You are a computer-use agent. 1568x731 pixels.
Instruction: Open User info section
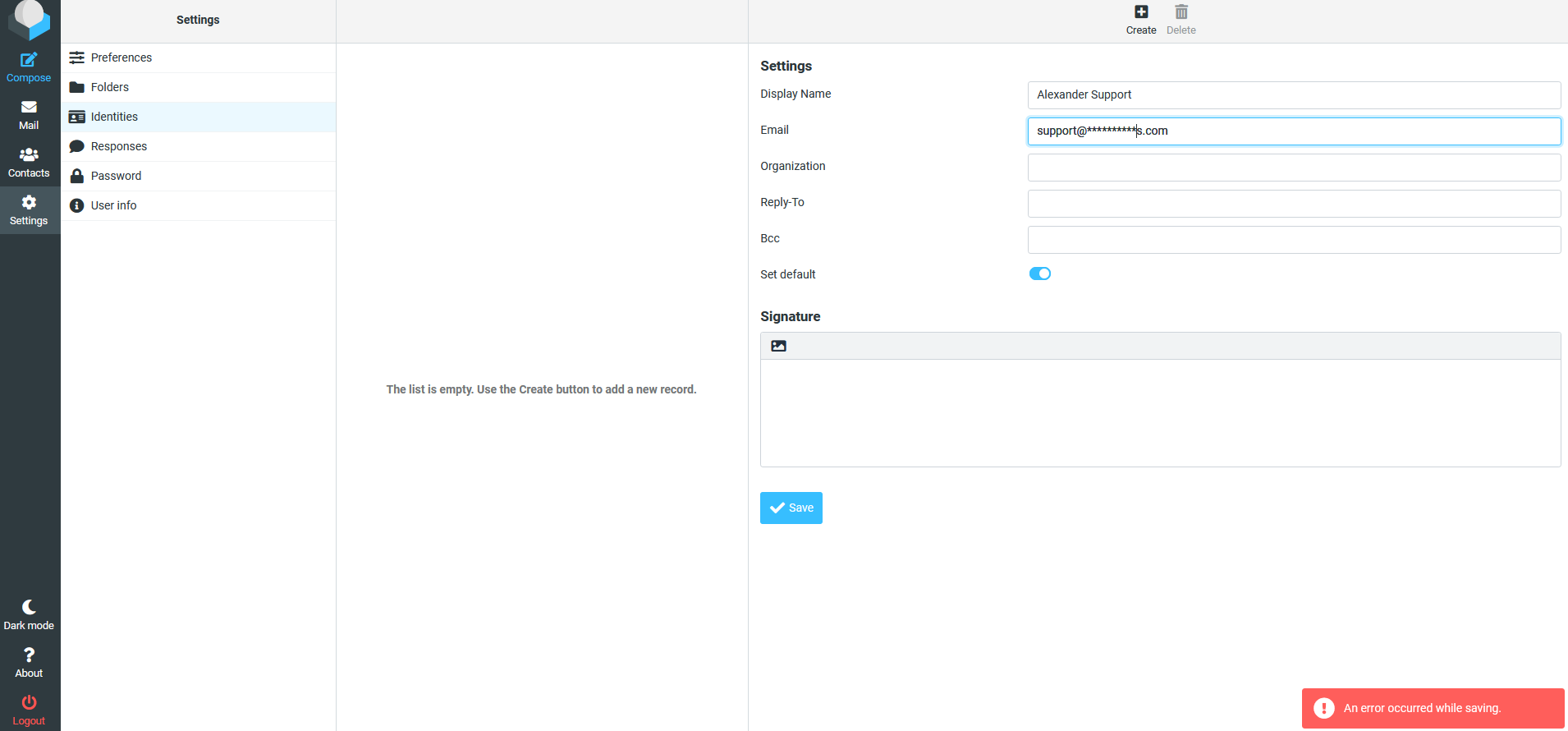point(113,205)
